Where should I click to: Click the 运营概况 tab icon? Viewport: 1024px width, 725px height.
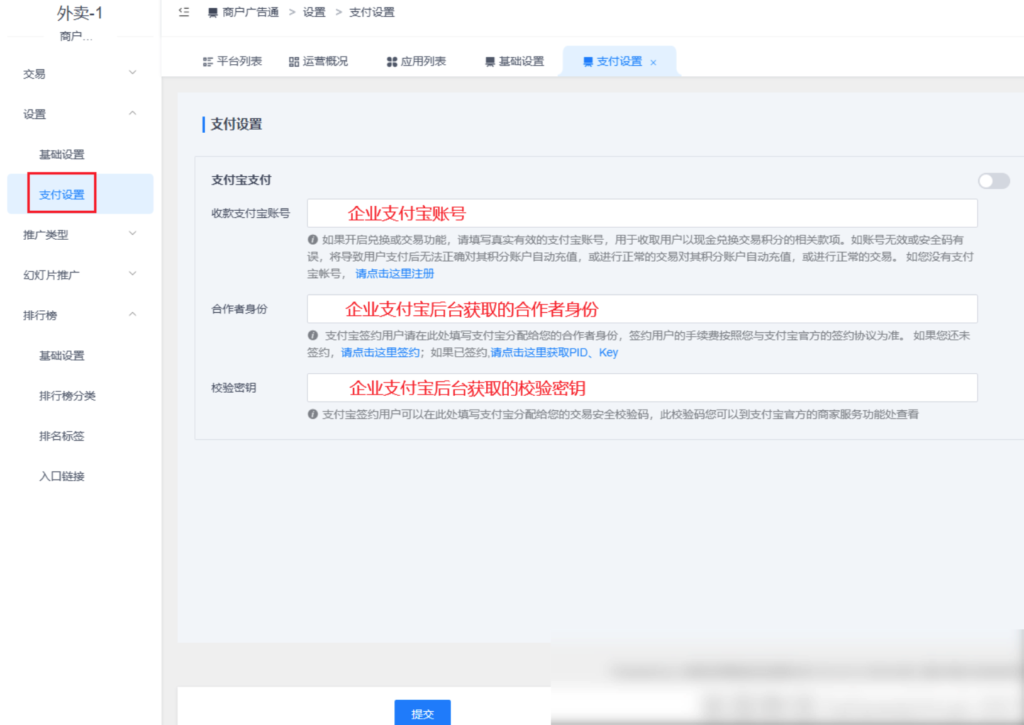[292, 61]
